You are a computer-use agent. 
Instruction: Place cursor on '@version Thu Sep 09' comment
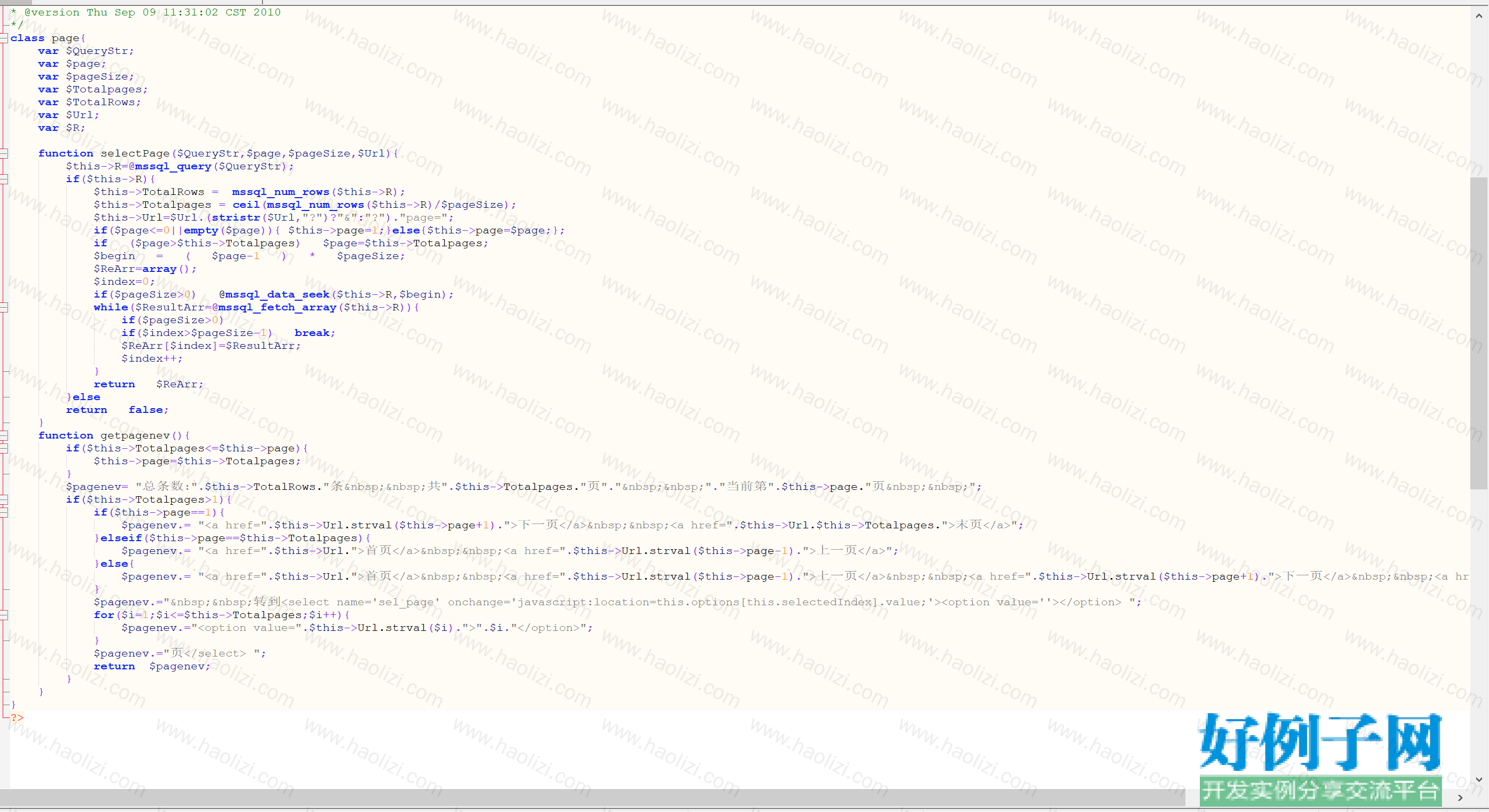[x=90, y=13]
